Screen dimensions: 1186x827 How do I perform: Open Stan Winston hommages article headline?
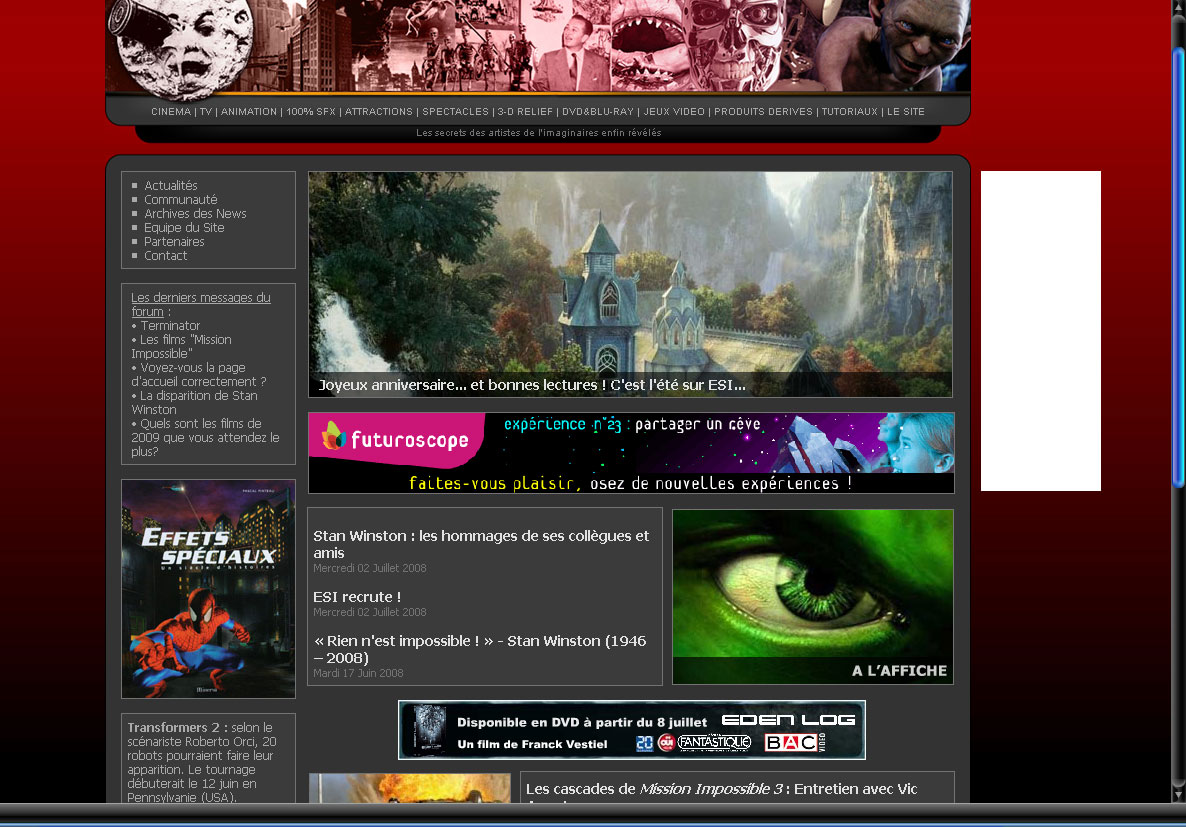(x=481, y=544)
